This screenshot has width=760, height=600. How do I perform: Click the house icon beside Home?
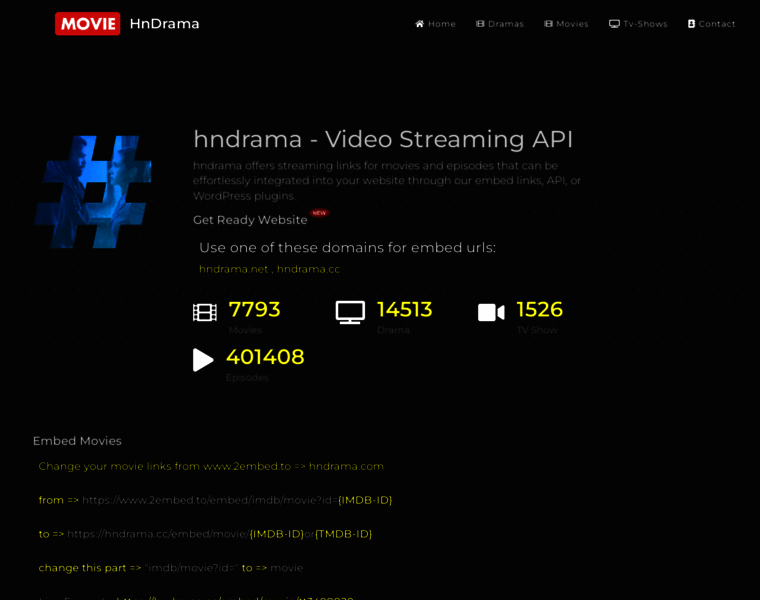420,24
